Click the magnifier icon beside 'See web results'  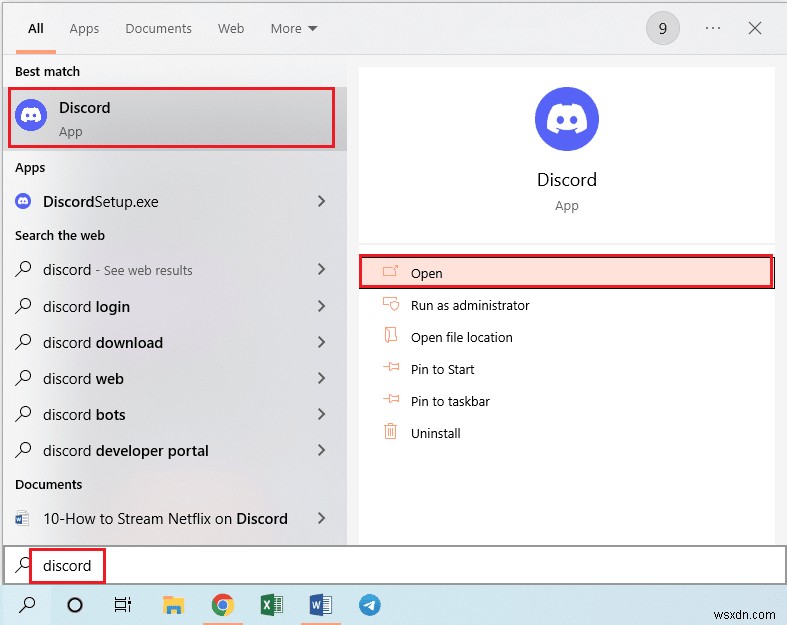(x=23, y=269)
